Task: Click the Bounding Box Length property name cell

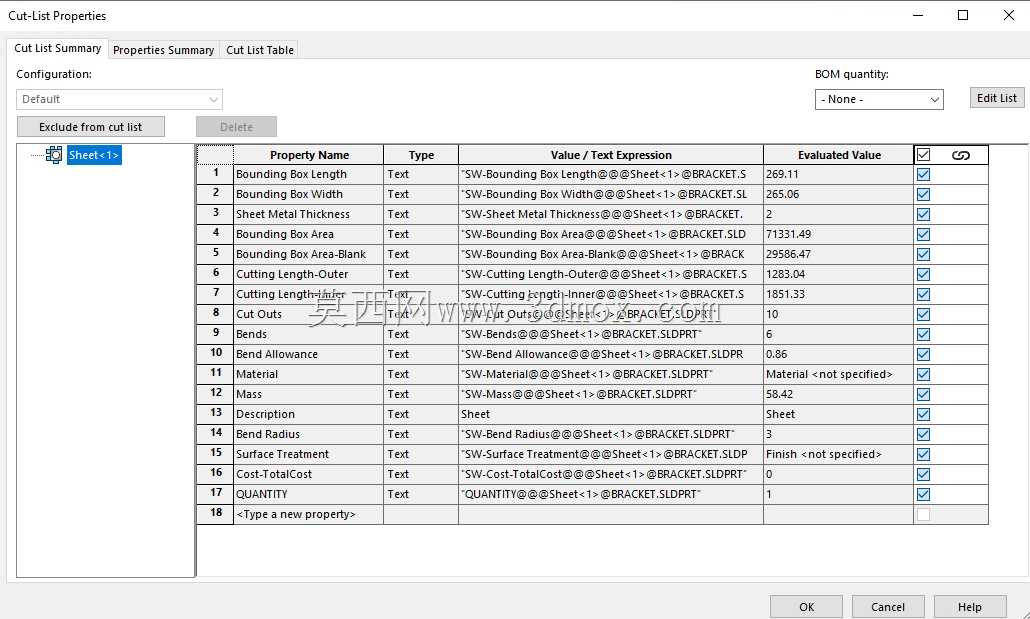Action: click(x=308, y=174)
